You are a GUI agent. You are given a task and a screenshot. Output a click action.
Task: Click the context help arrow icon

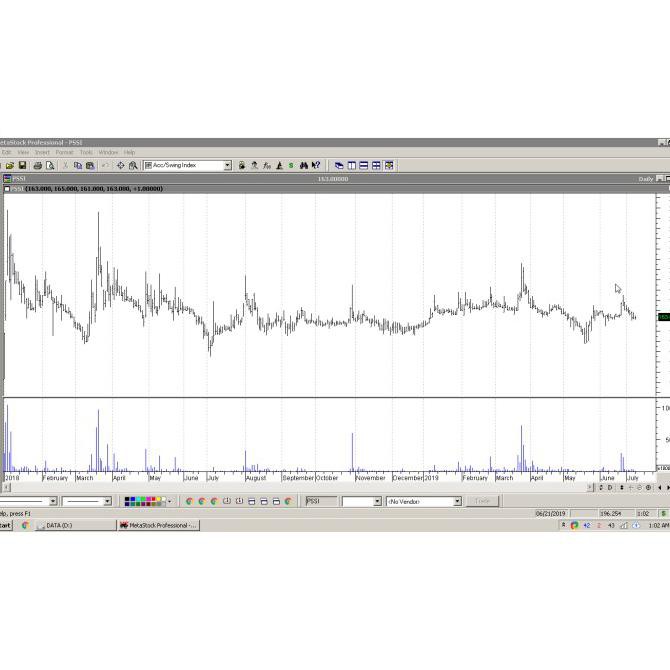[x=316, y=165]
